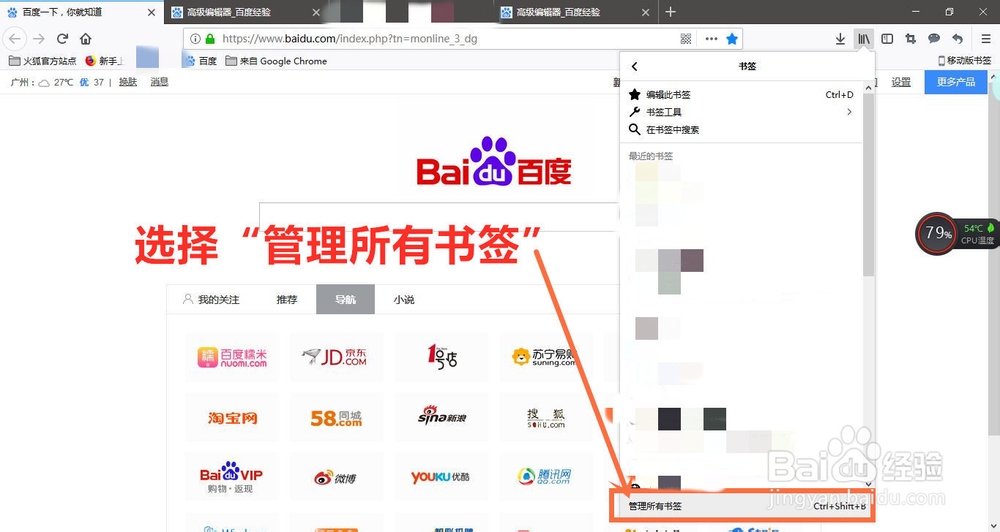
Task: Open 火狐官方站点 bookmark folder
Action: (x=43, y=61)
